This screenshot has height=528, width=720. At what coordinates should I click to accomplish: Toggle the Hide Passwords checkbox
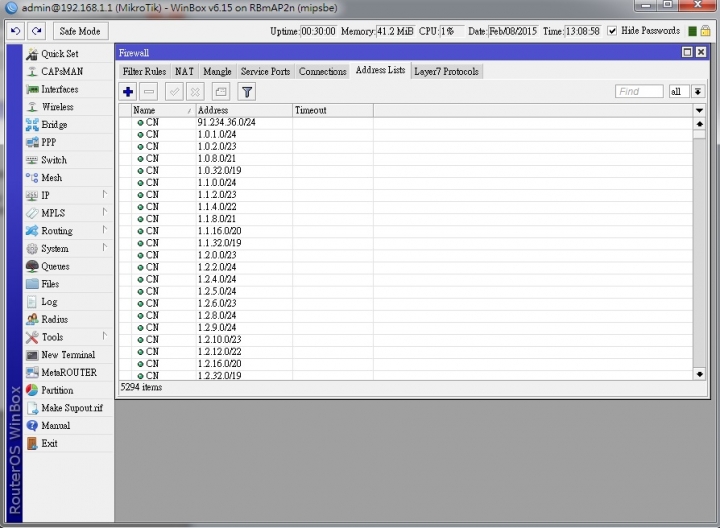612,31
